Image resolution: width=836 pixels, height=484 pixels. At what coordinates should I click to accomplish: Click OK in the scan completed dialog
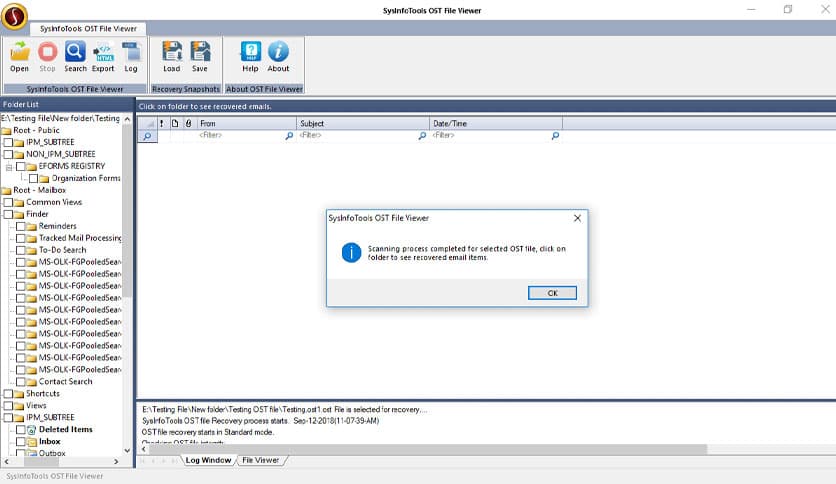[x=552, y=293]
